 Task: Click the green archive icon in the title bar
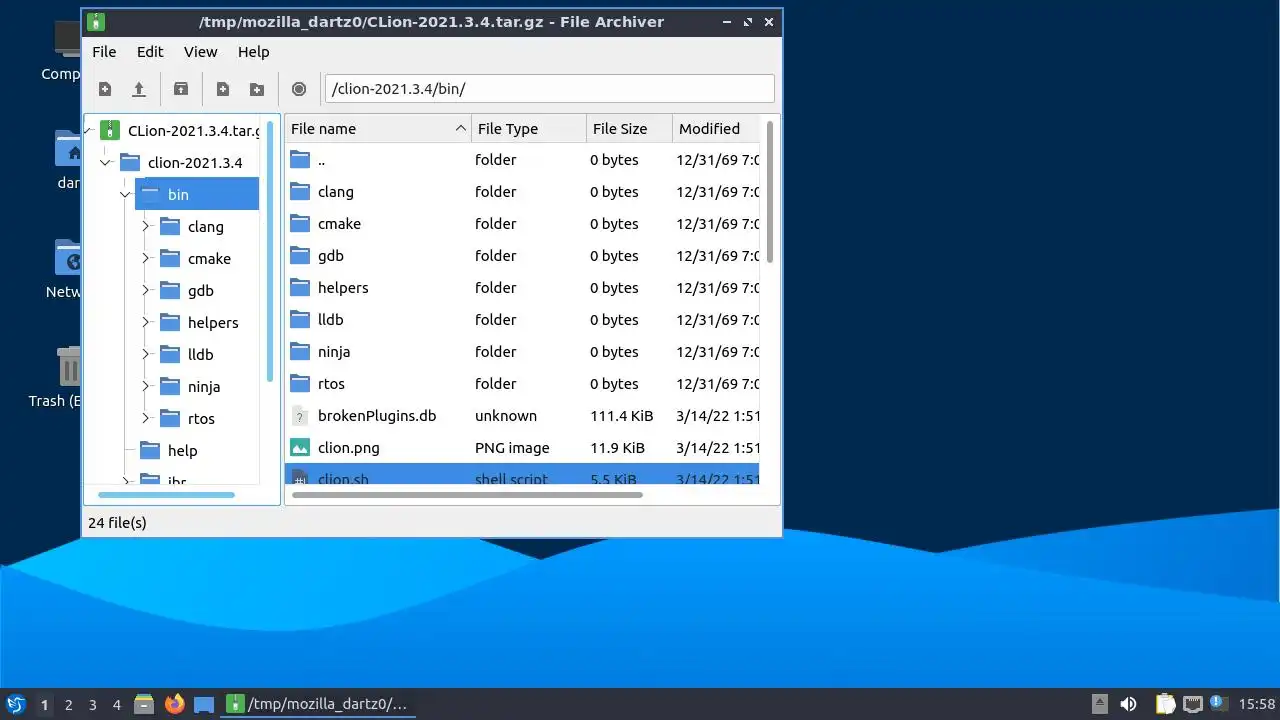96,21
